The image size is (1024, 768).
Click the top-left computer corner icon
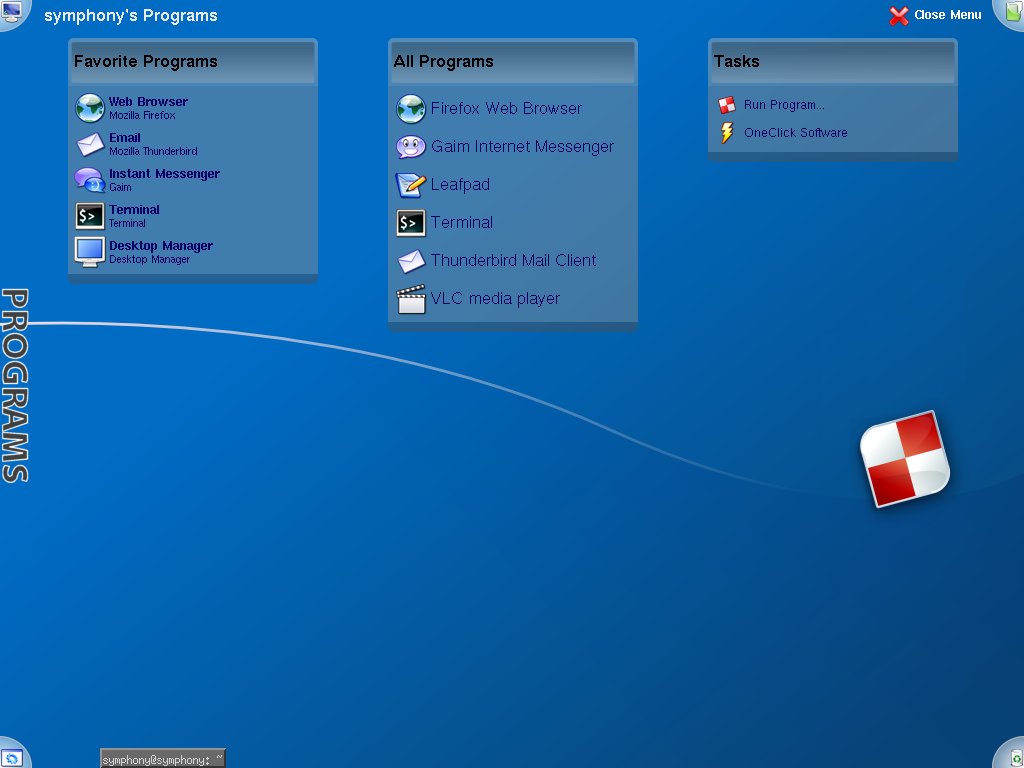(x=12, y=11)
